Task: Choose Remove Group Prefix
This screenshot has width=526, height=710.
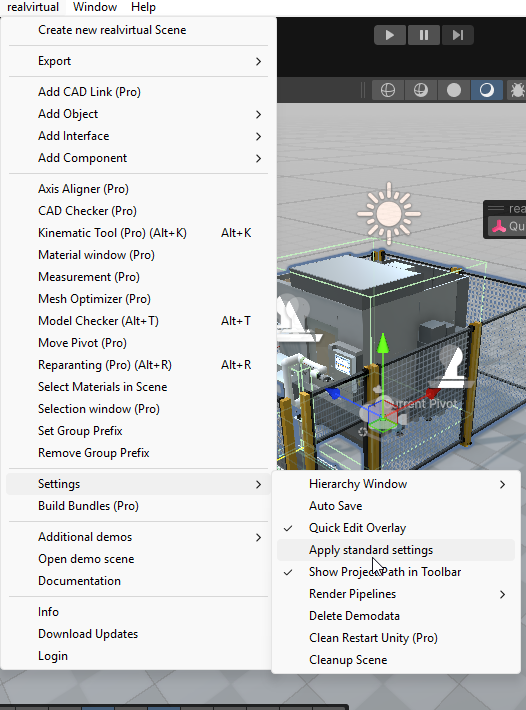Action: (138, 453)
